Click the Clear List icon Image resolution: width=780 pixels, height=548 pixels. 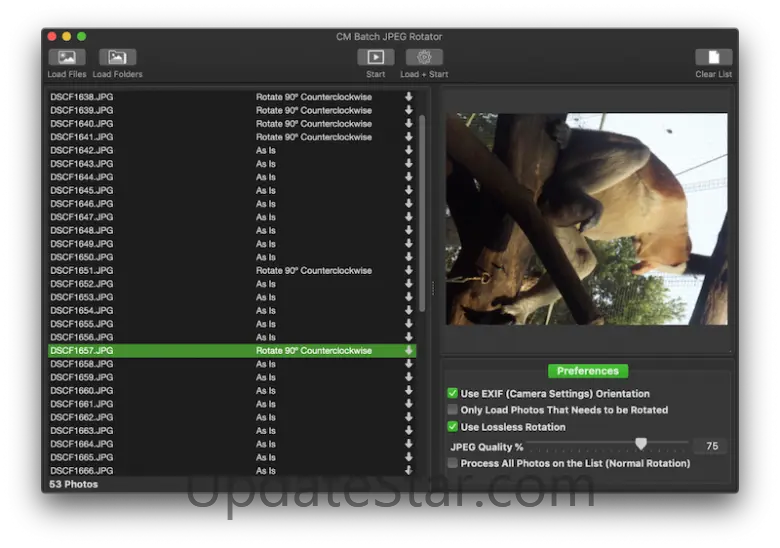(x=713, y=57)
